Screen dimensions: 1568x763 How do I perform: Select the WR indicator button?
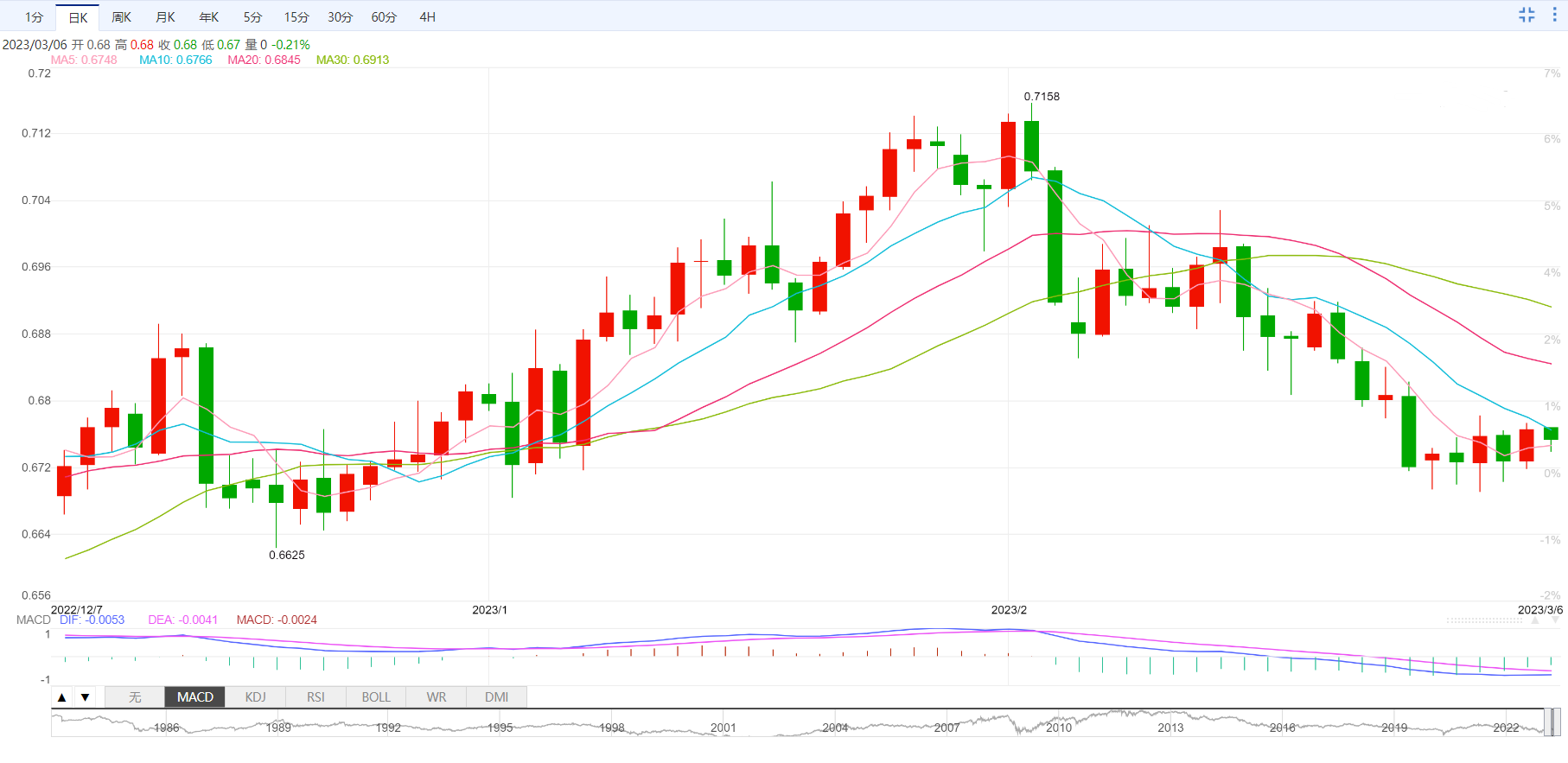(437, 697)
